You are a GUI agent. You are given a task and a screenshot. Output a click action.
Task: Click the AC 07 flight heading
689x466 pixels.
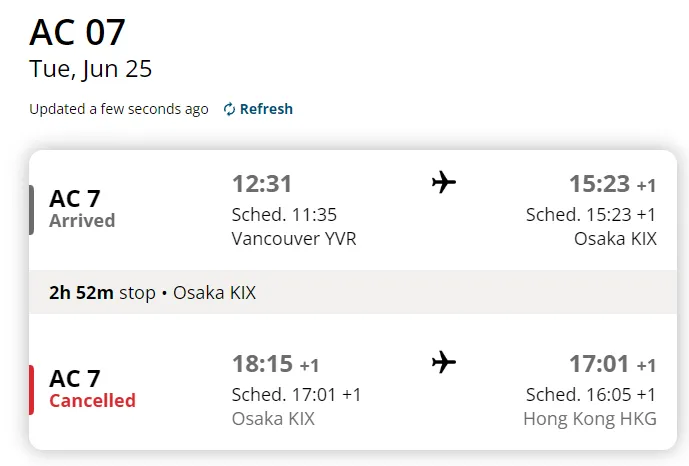[77, 32]
